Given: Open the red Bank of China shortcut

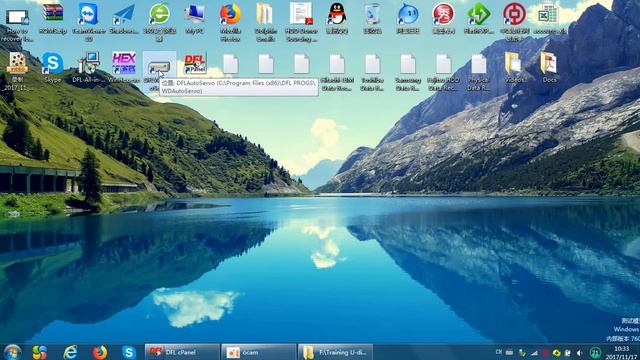Looking at the screenshot, I should tap(514, 22).
